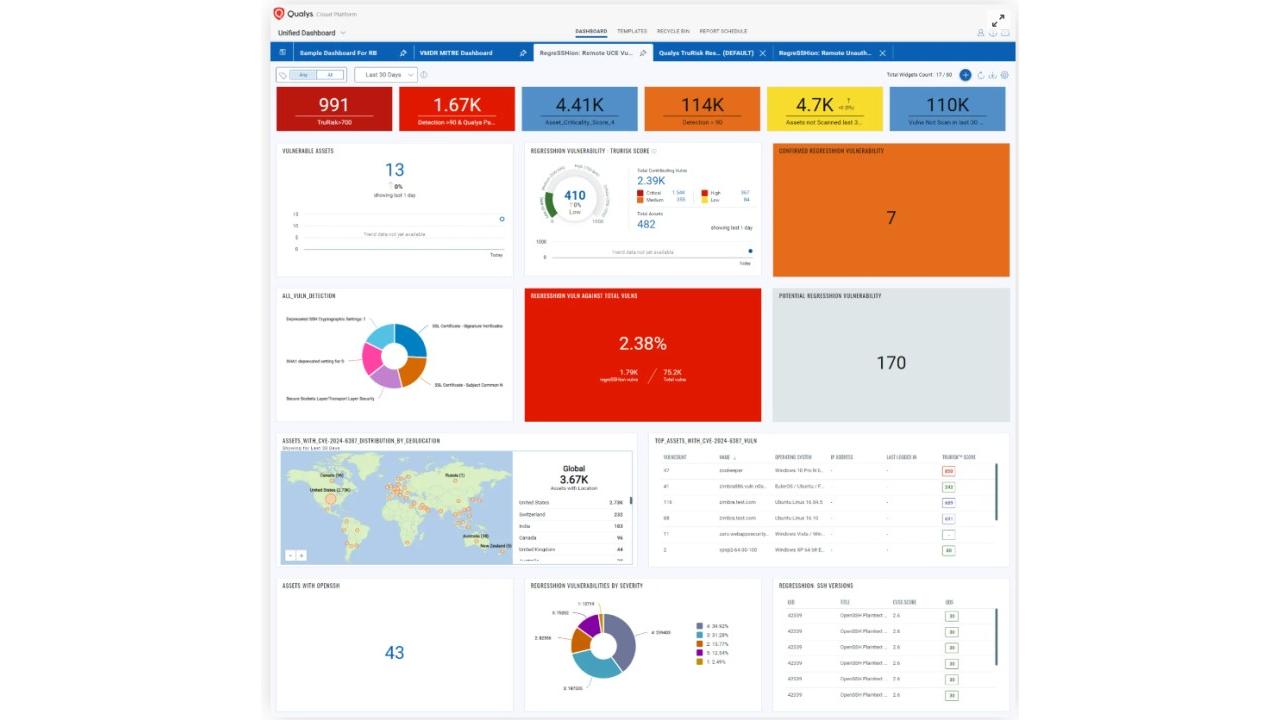1280x720 pixels.
Task: Click Potential Regresshion Vulnerability count 170
Action: (891, 363)
